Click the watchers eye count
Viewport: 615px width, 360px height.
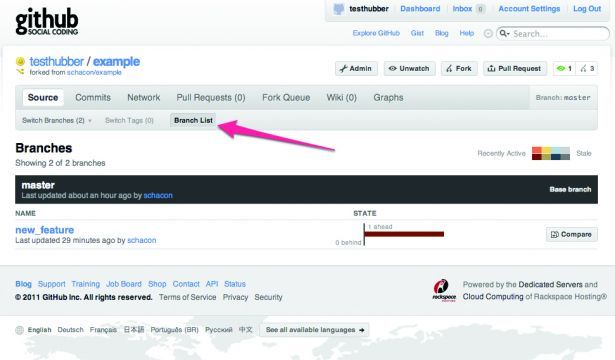(x=564, y=69)
